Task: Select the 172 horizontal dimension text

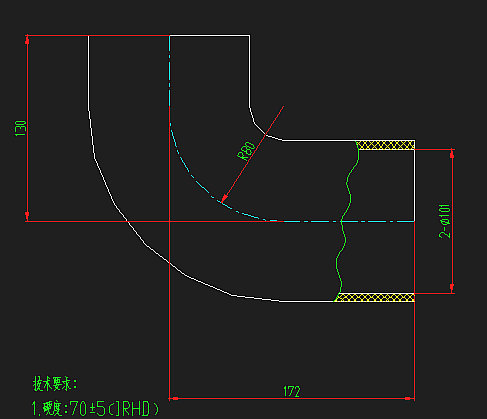Action: (292, 391)
